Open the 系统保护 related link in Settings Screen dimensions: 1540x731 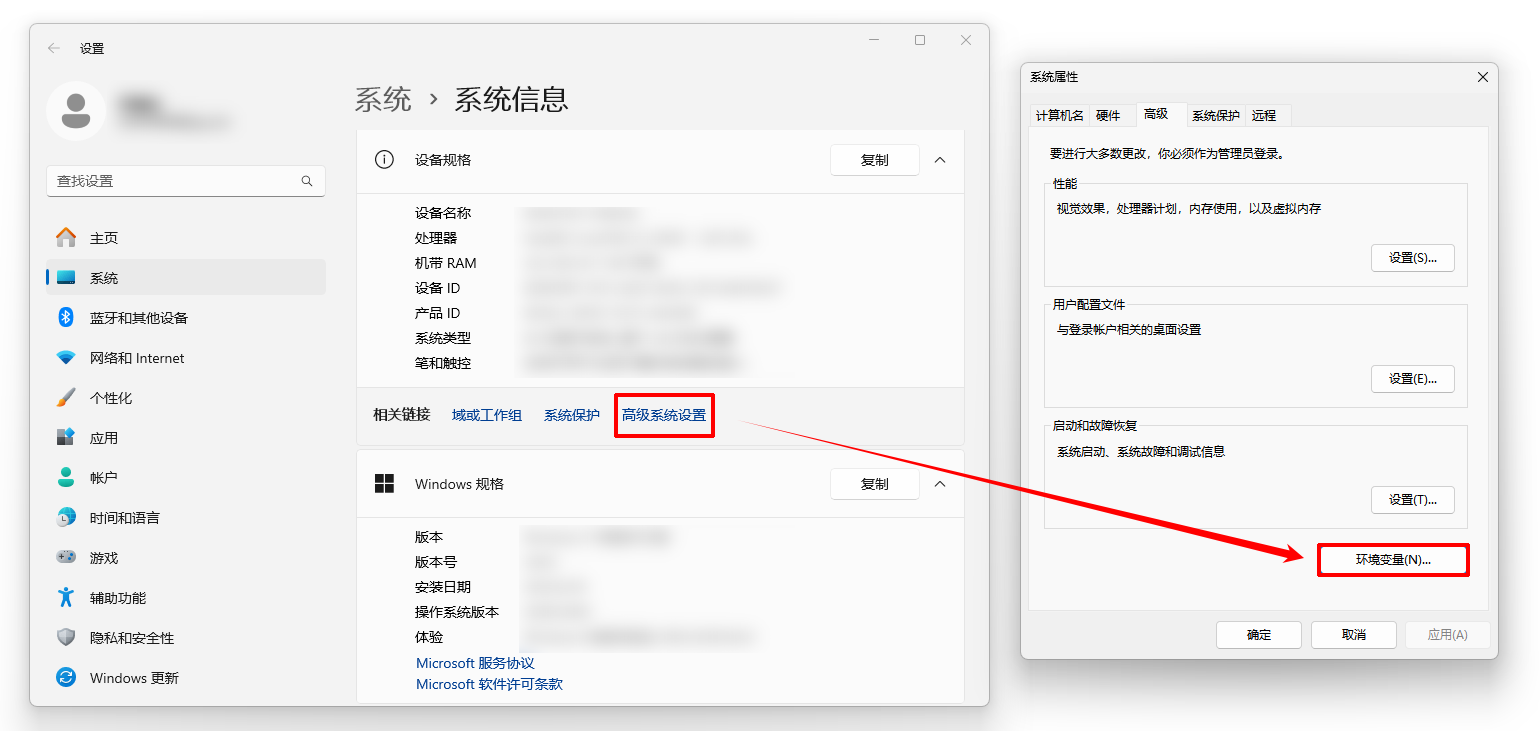tap(572, 415)
